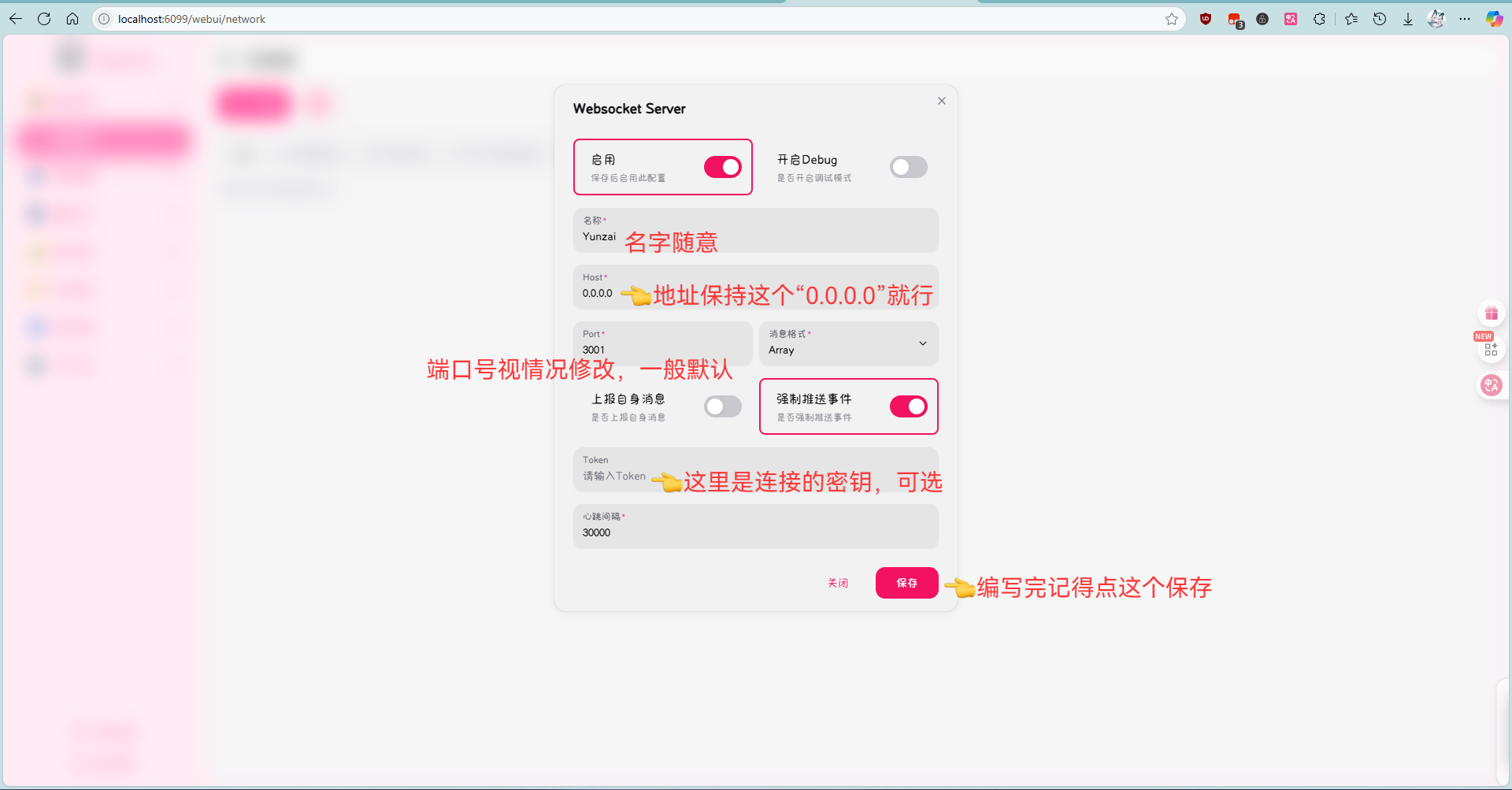Bookmark this page with the star icon
Image resolution: width=1512 pixels, height=790 pixels.
1172,19
